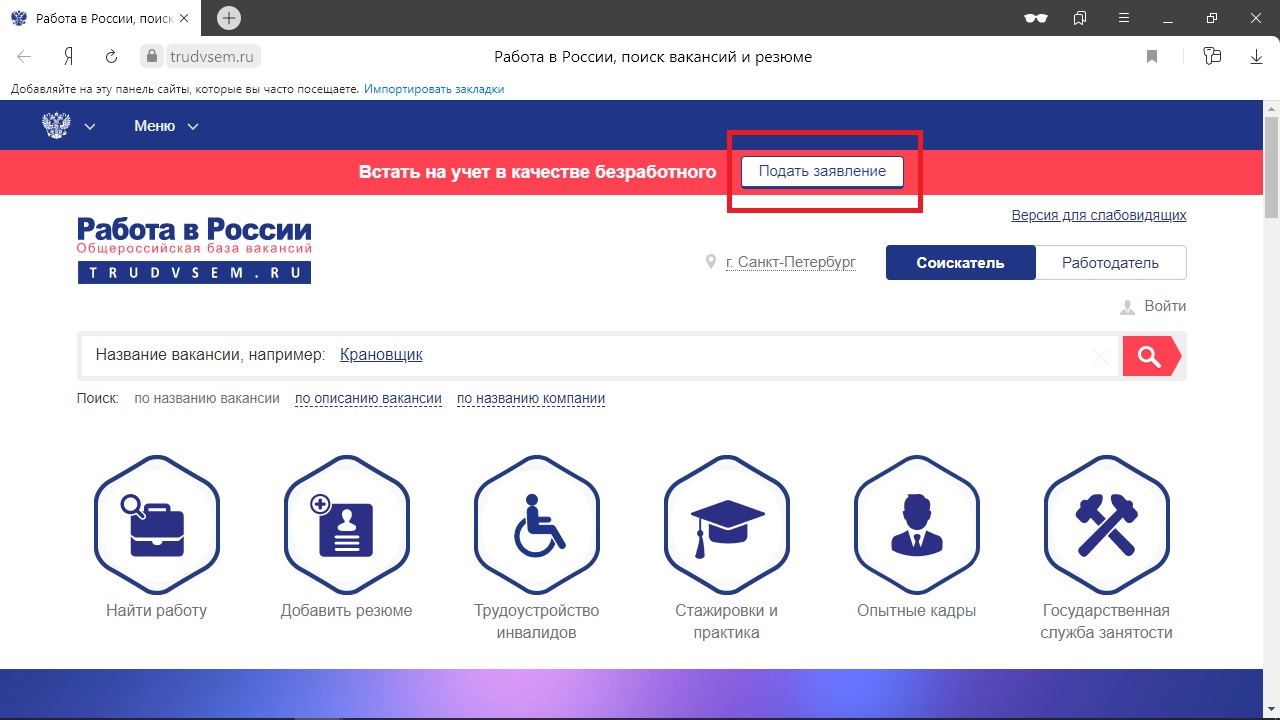The image size is (1280, 720).
Task: Clear search field with X icon
Action: (1100, 356)
